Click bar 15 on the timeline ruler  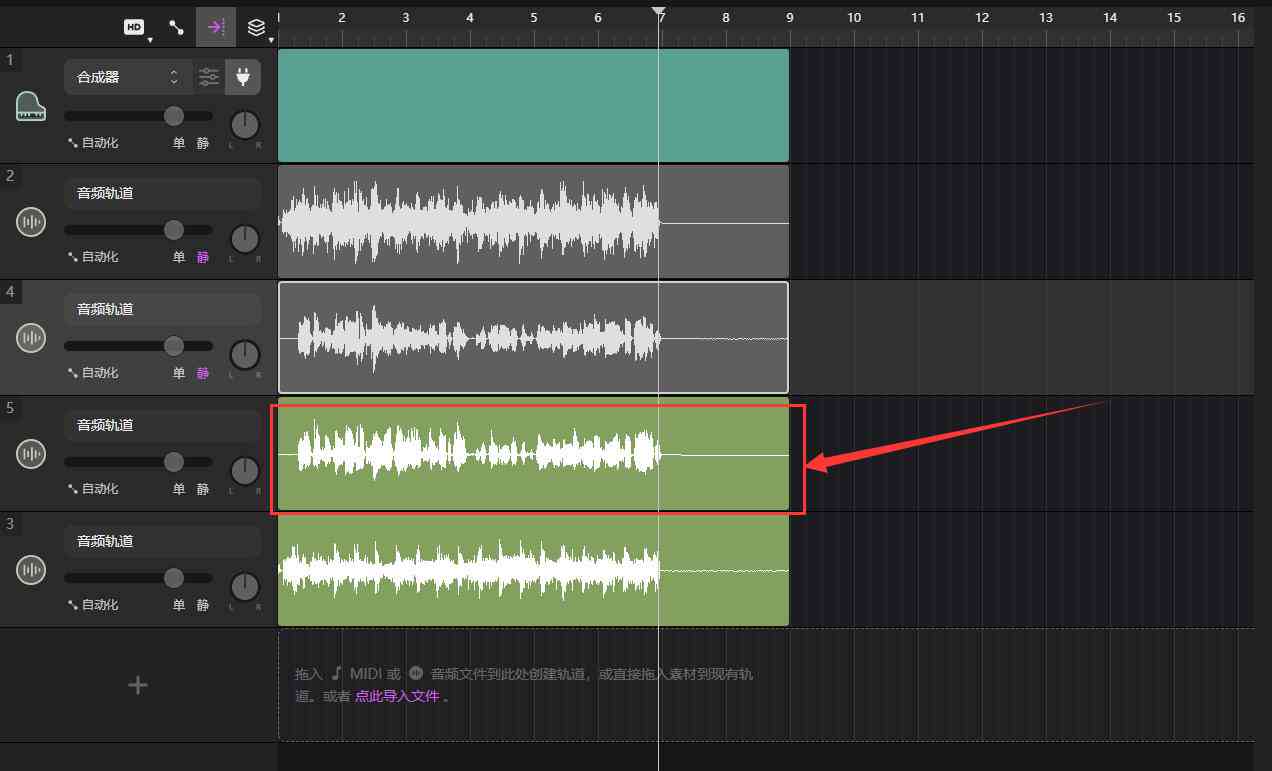coord(1174,18)
